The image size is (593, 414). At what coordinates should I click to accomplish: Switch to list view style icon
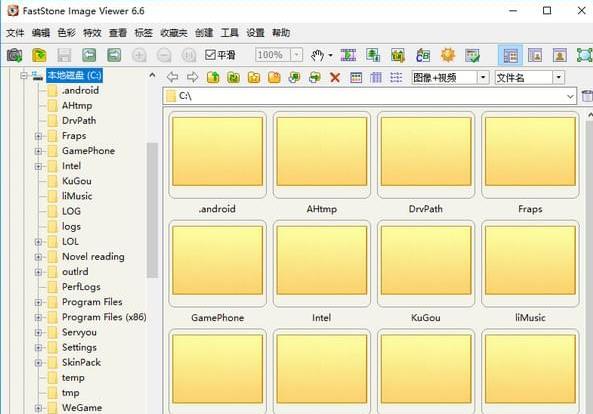pyautogui.click(x=396, y=78)
